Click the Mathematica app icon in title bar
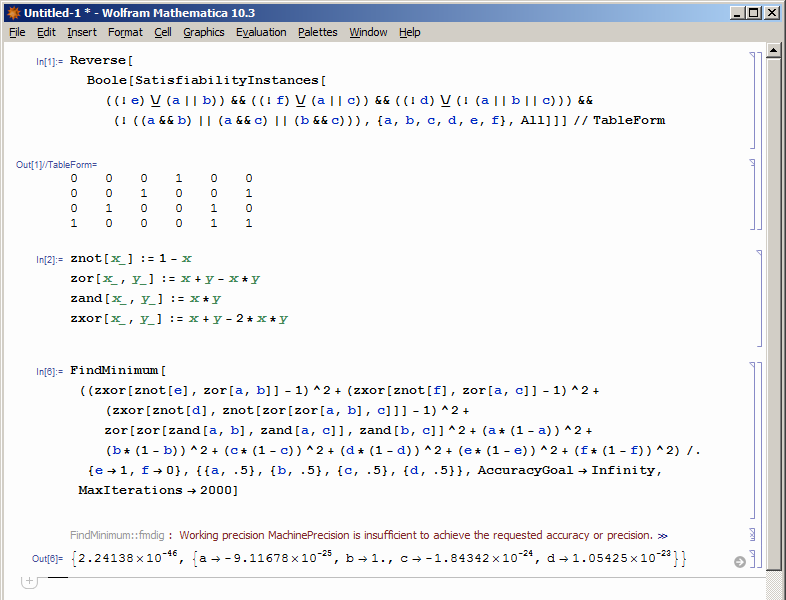 pyautogui.click(x=12, y=12)
